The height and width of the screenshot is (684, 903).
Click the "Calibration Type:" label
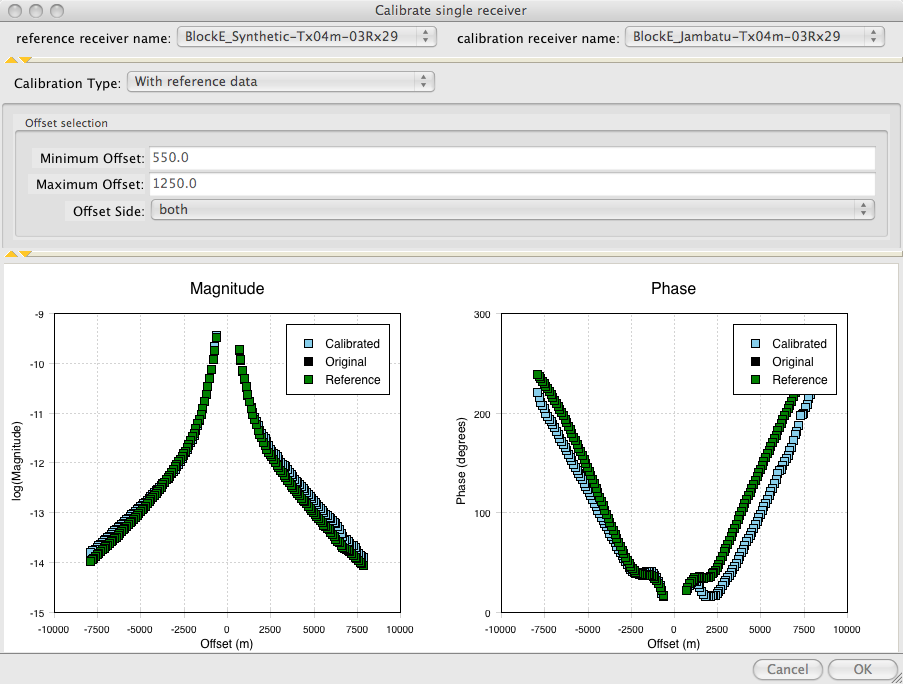coord(67,83)
